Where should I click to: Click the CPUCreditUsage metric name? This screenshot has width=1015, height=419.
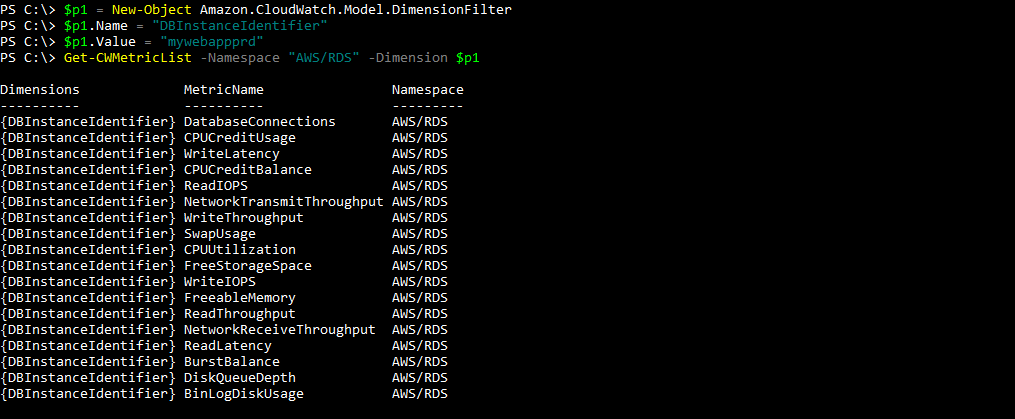[x=240, y=138]
